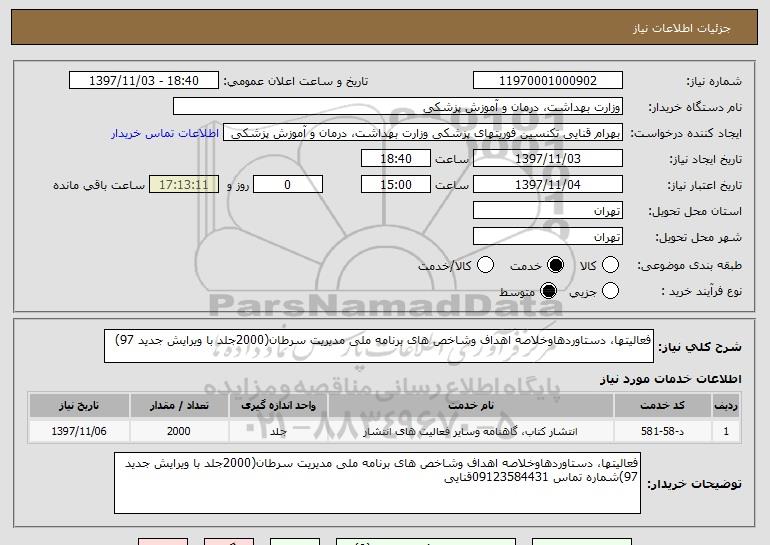Click the کد خدمت column header
This screenshot has width=770, height=545.
(662, 406)
